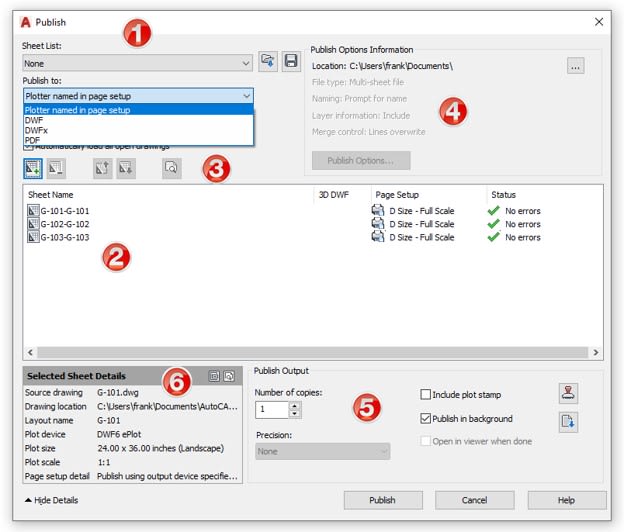Click inside Number of copies field
This screenshot has height=532, width=624.
click(x=272, y=409)
